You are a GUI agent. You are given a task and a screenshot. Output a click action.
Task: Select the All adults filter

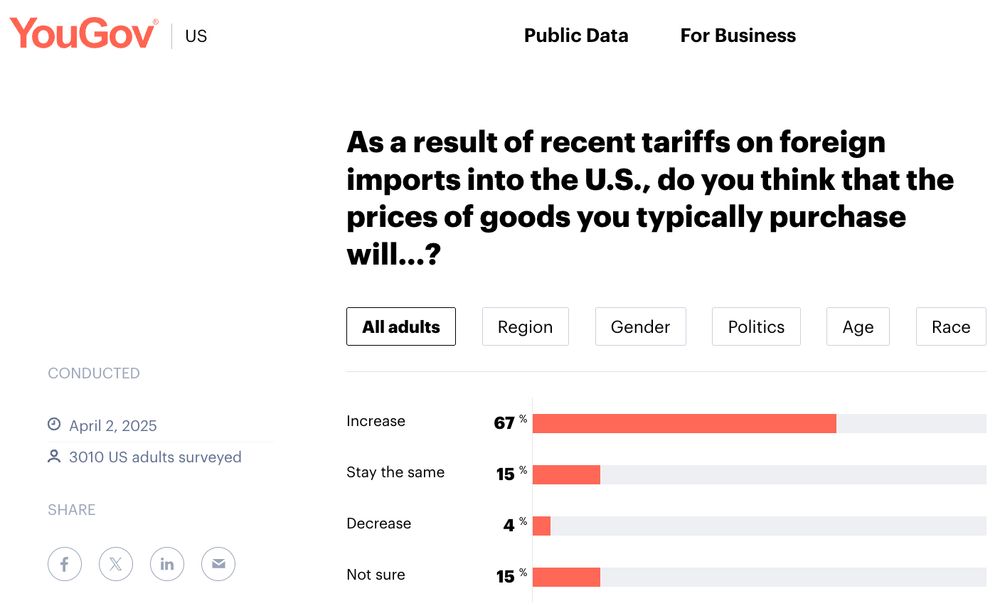[x=401, y=327]
